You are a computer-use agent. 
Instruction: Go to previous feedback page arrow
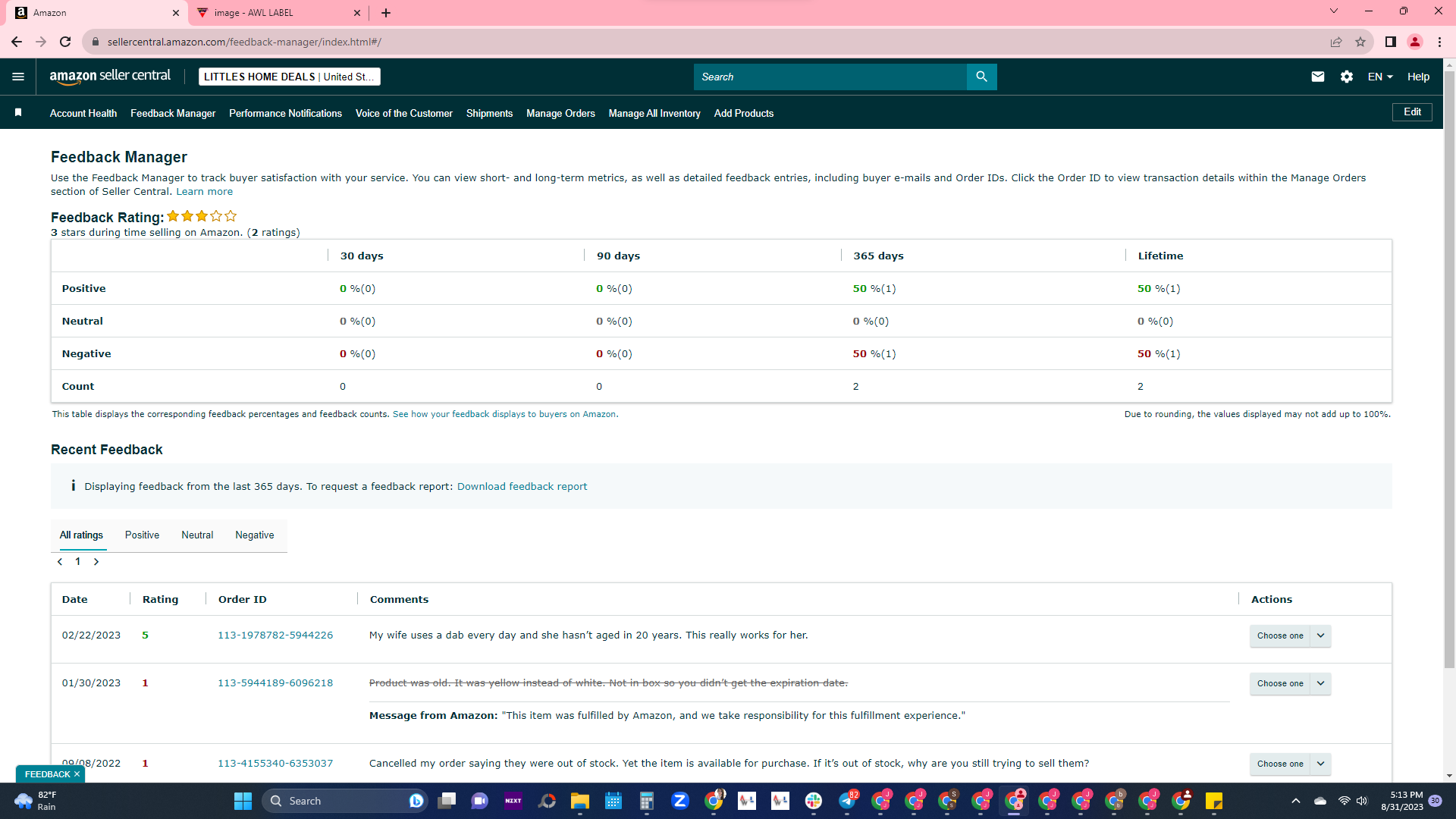[x=60, y=562]
